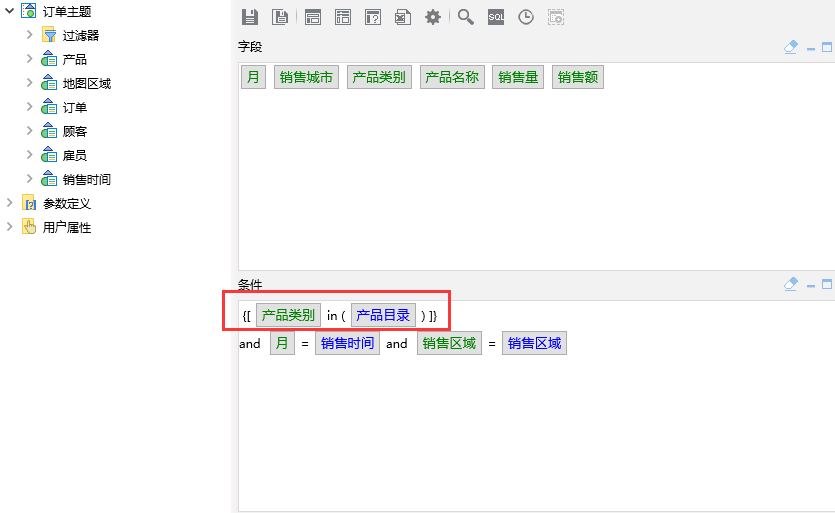Screen dimensions: 835x513
Task: Select the 产品名称 field chip
Action: 452,77
